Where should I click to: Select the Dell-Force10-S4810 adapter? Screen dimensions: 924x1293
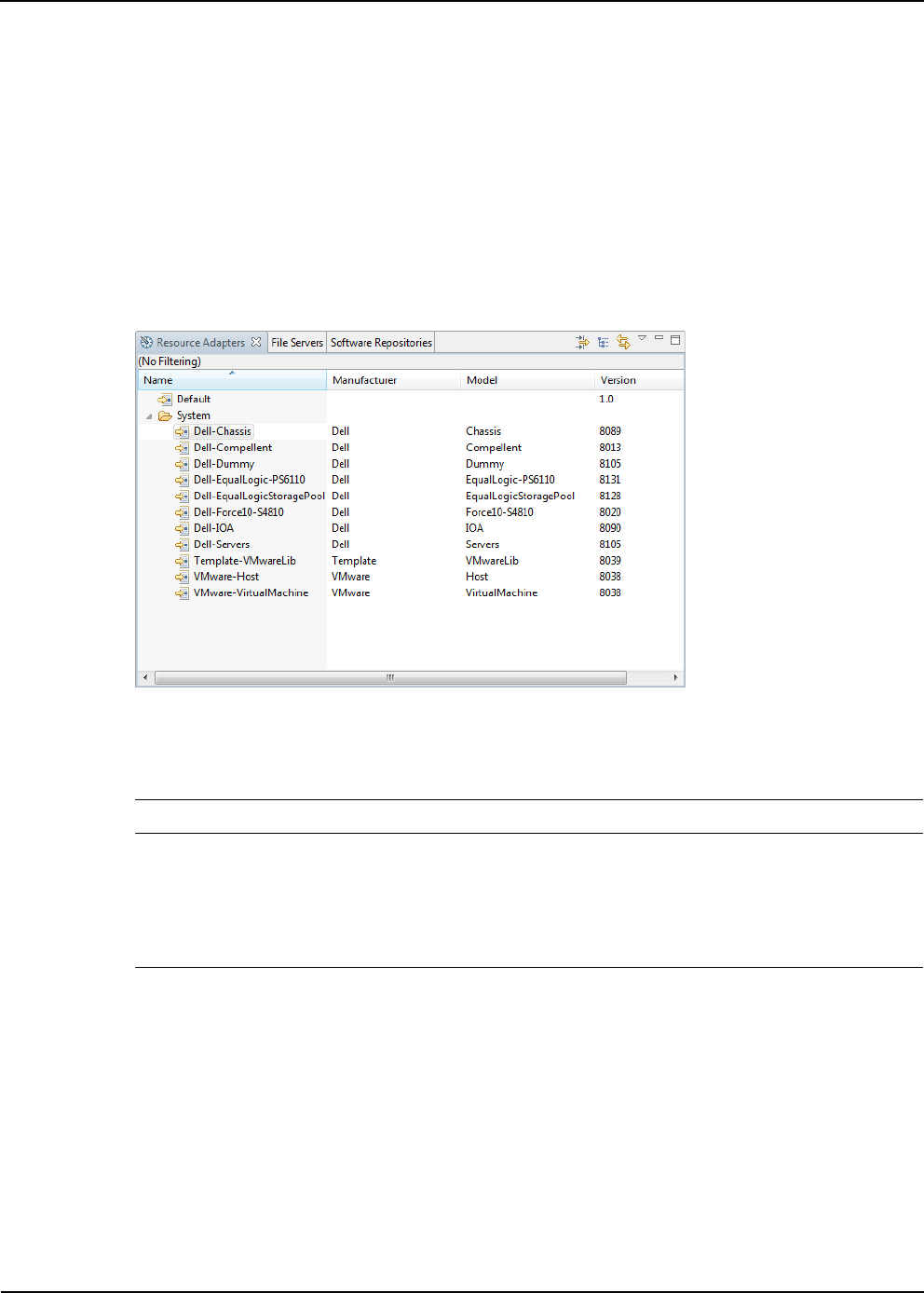pyautogui.click(x=238, y=512)
